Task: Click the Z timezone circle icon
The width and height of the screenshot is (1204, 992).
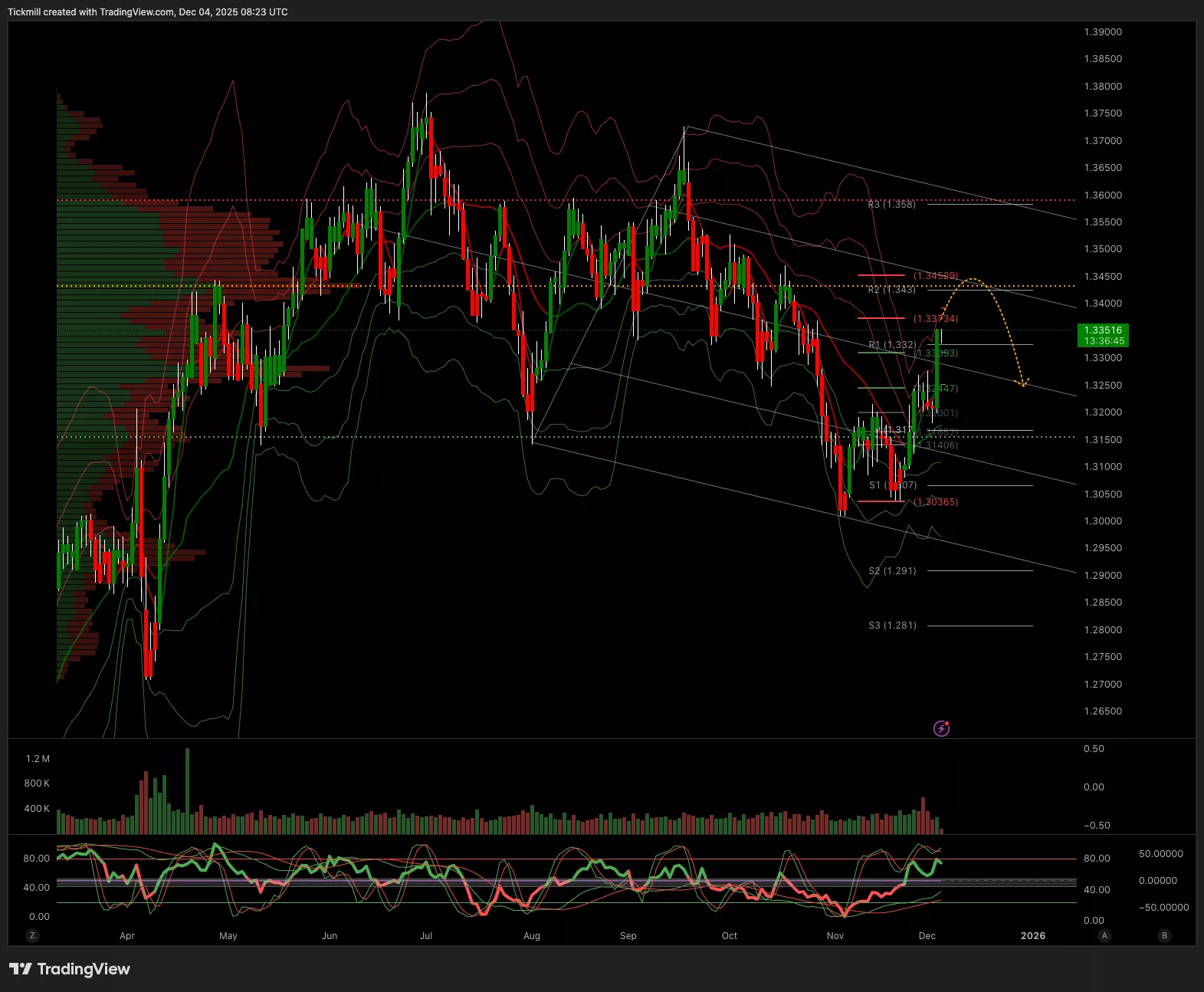Action: tap(32, 935)
